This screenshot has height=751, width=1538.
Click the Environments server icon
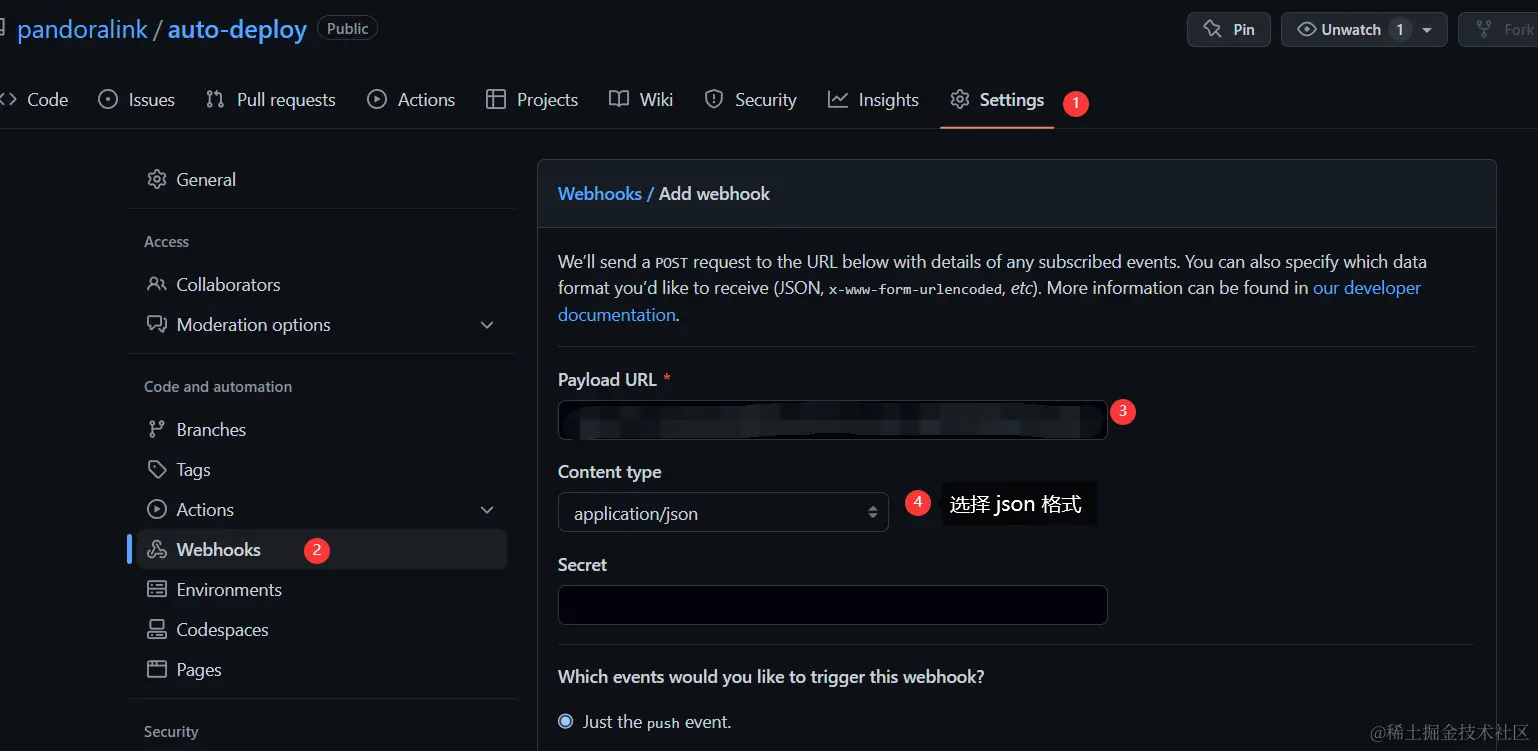[x=157, y=589]
